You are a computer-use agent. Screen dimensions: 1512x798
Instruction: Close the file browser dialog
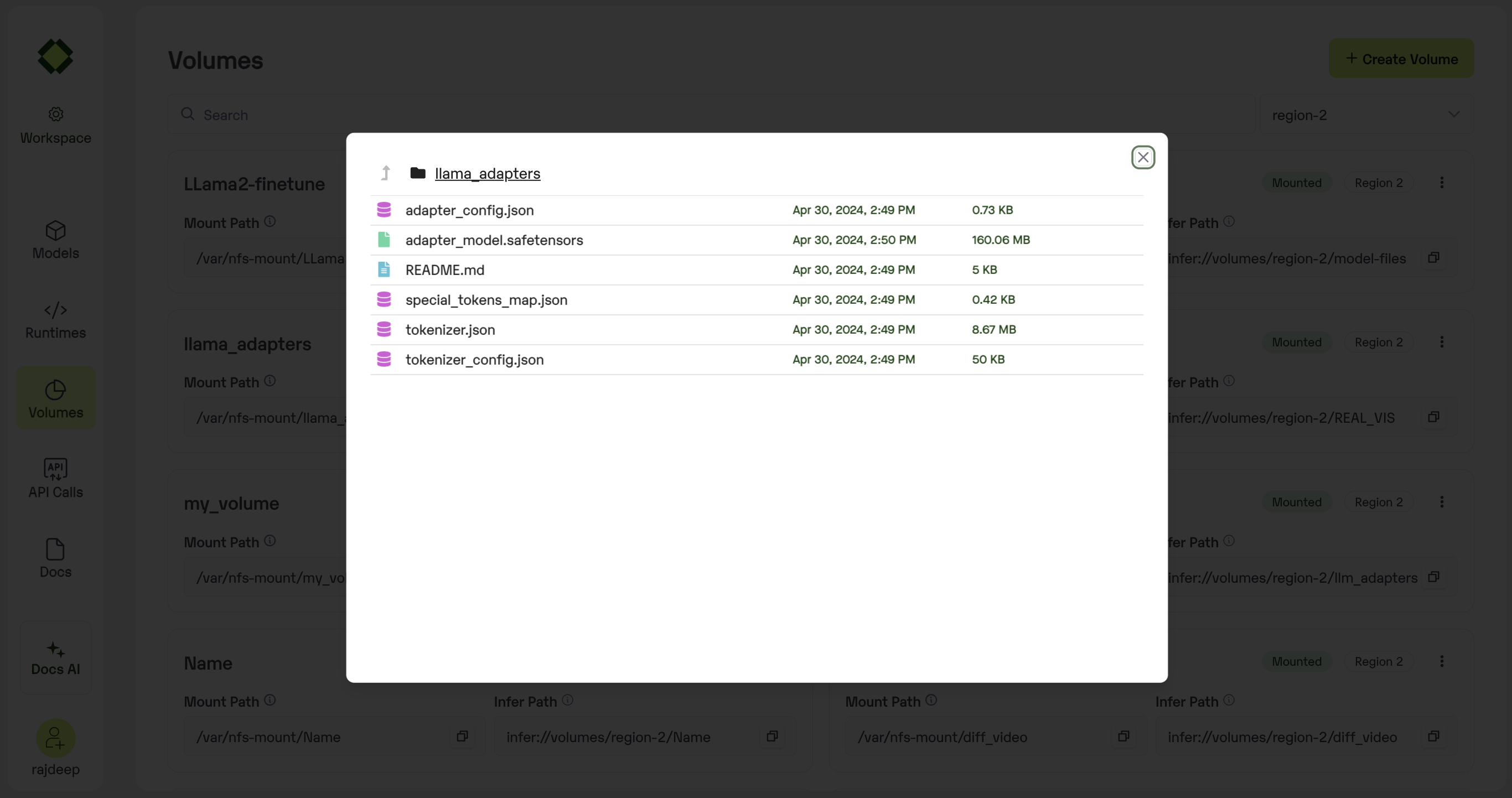pyautogui.click(x=1142, y=157)
